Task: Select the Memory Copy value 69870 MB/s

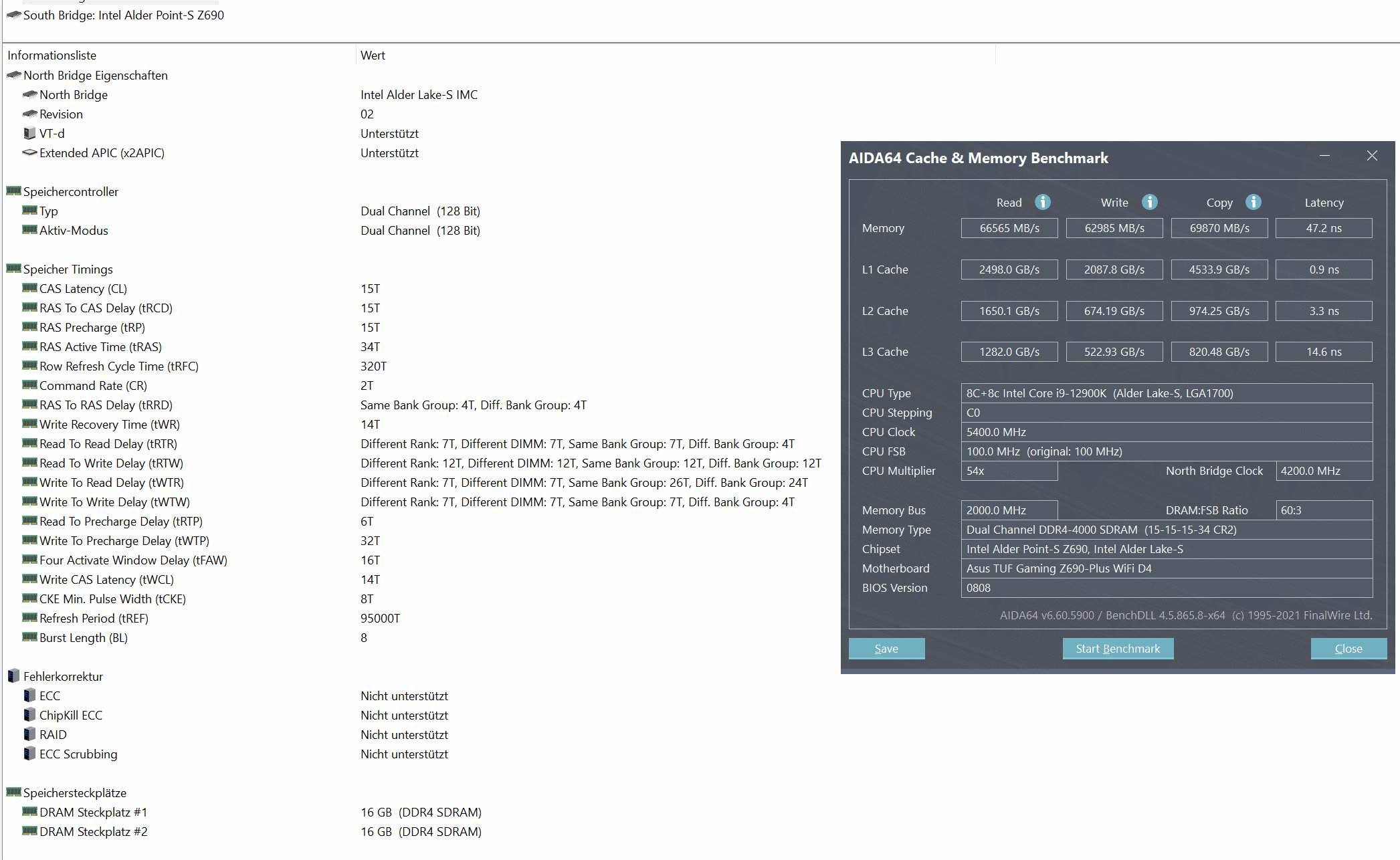Action: [x=1219, y=228]
